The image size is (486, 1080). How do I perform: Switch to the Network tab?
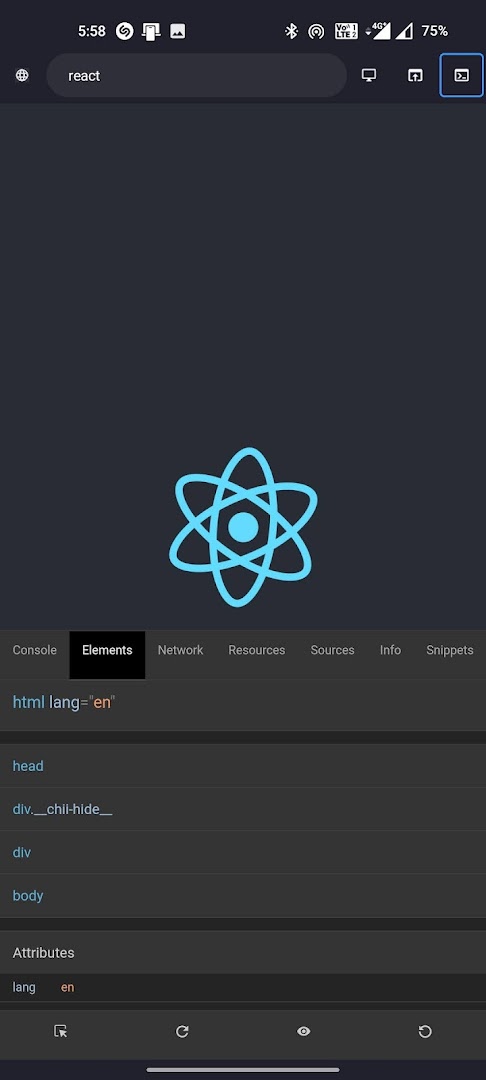click(180, 650)
